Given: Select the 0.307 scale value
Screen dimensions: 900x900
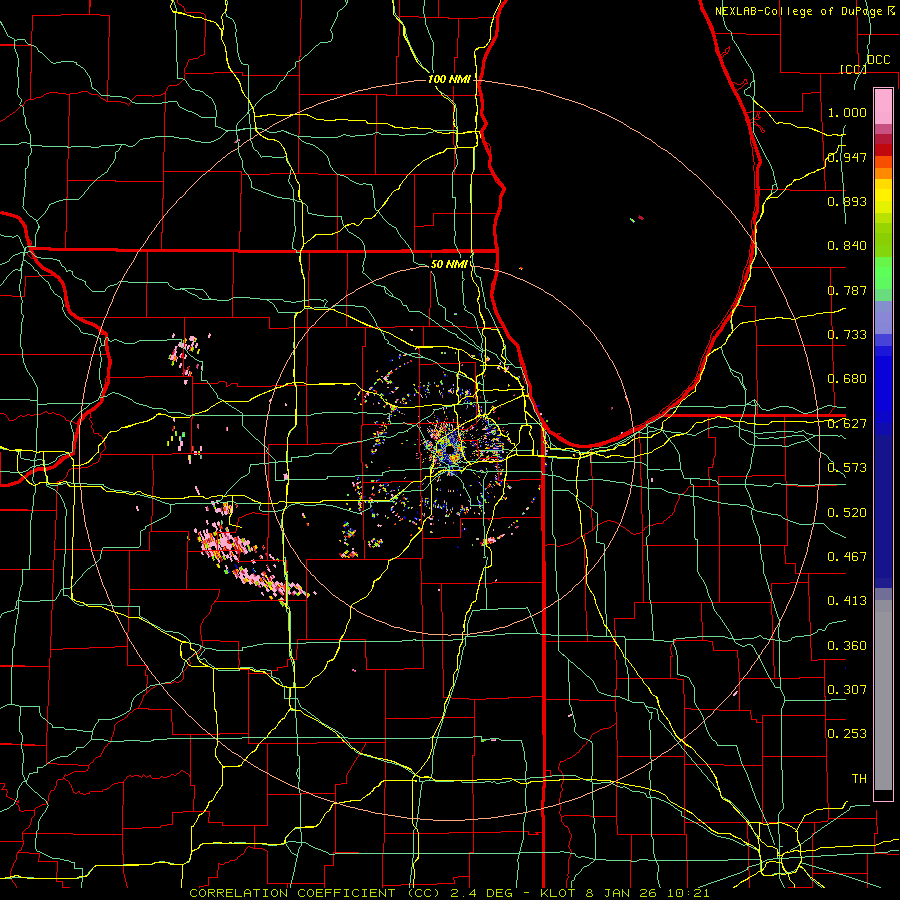Looking at the screenshot, I should click(x=847, y=689).
